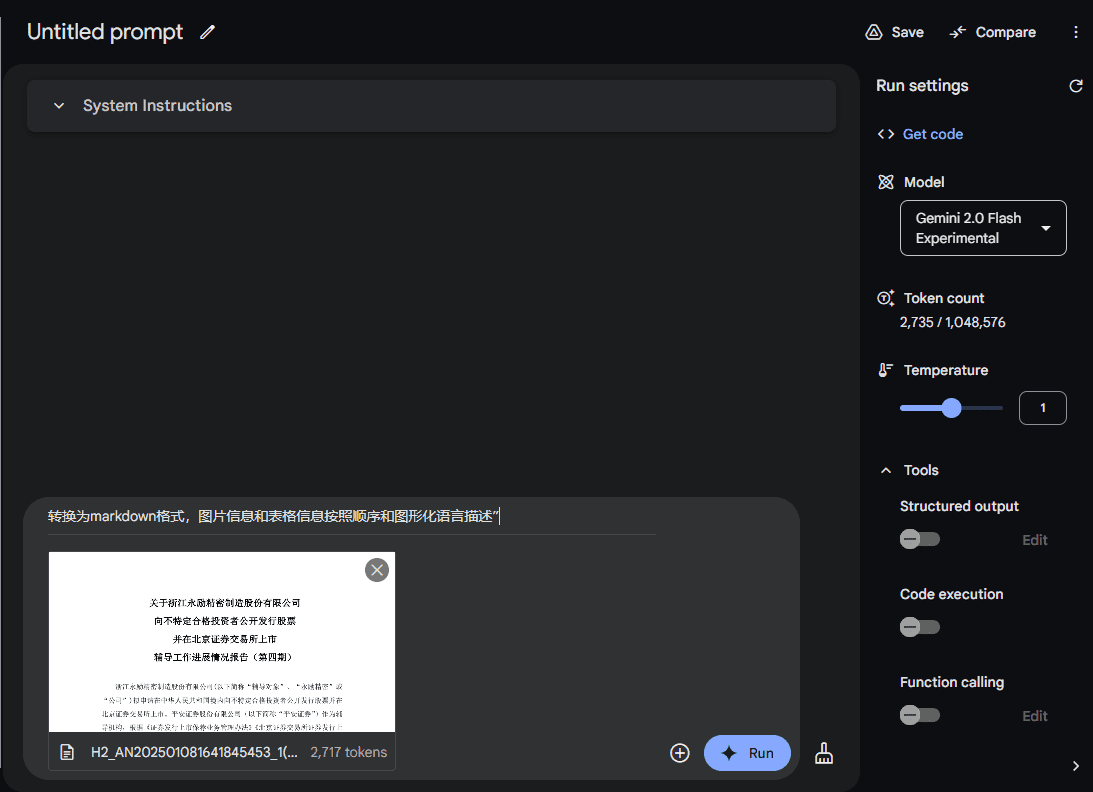Click the plus insert media button
Image resolution: width=1093 pixels, height=792 pixels.
680,753
